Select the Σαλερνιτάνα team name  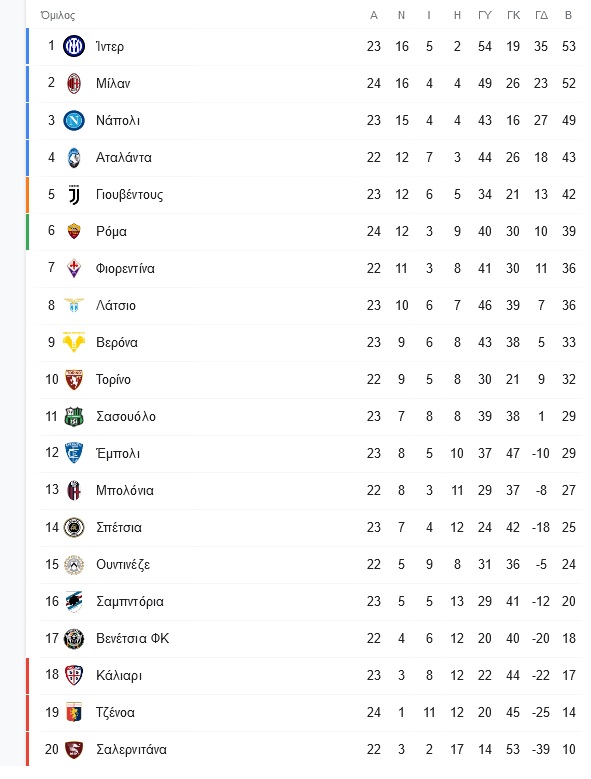[x=131, y=749]
